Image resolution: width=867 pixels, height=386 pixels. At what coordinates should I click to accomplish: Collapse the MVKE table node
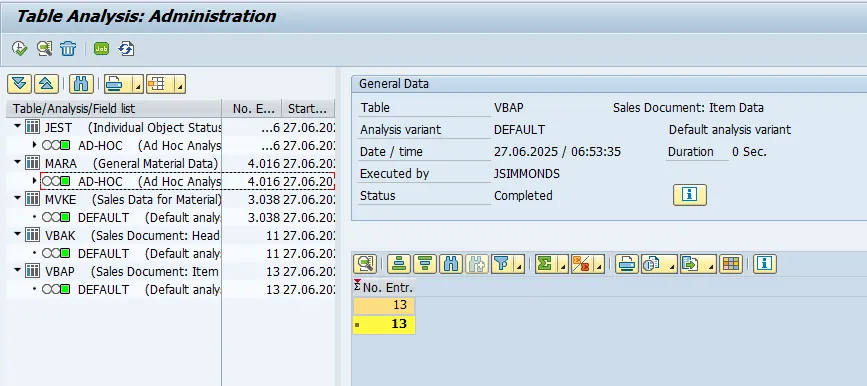point(17,199)
